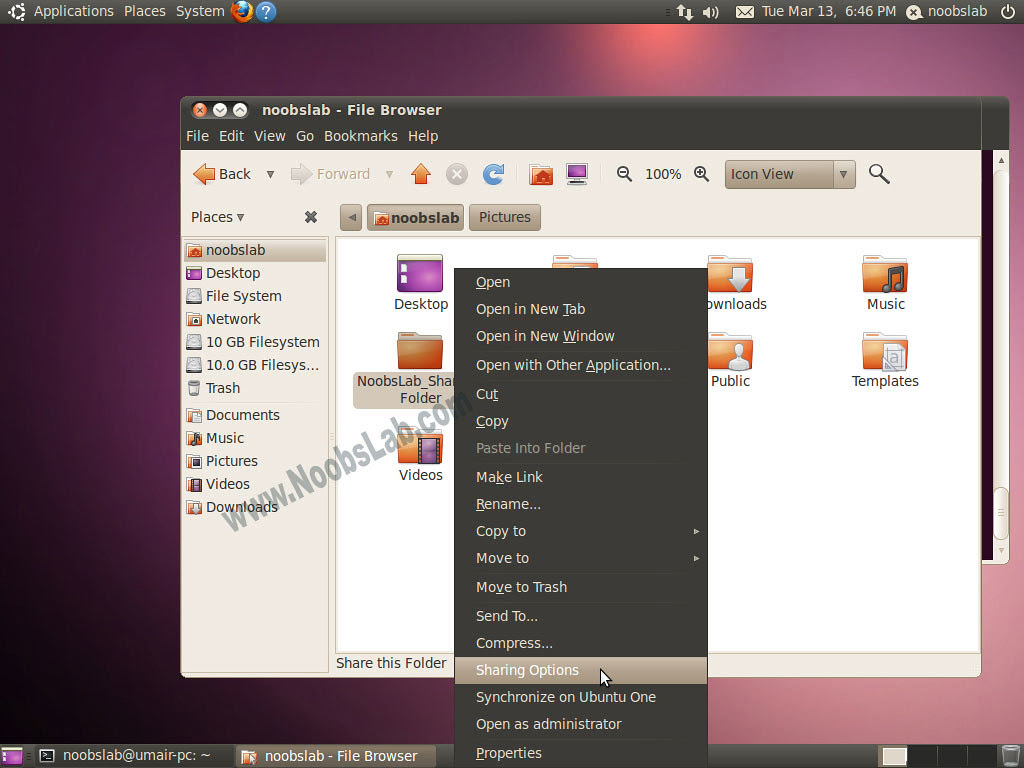Choose Synchronize on Ubuntu One
The image size is (1024, 768).
click(x=581, y=697)
